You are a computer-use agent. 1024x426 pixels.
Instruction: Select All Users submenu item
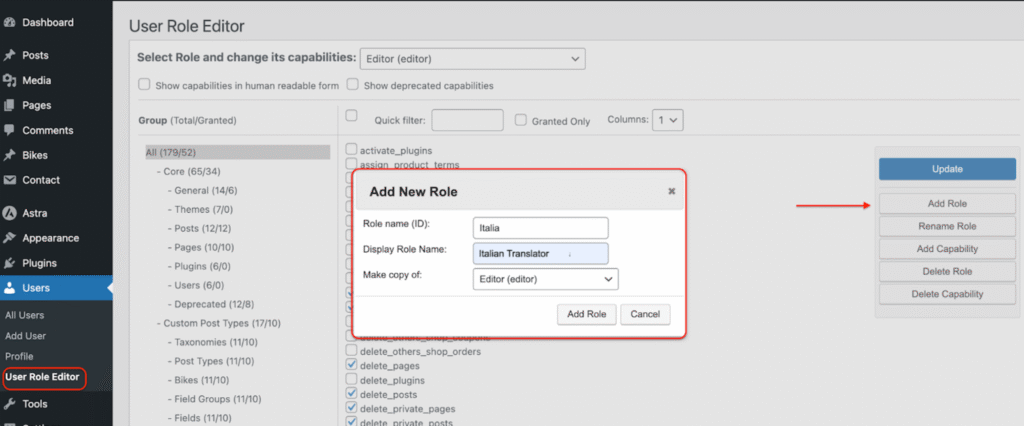25,315
